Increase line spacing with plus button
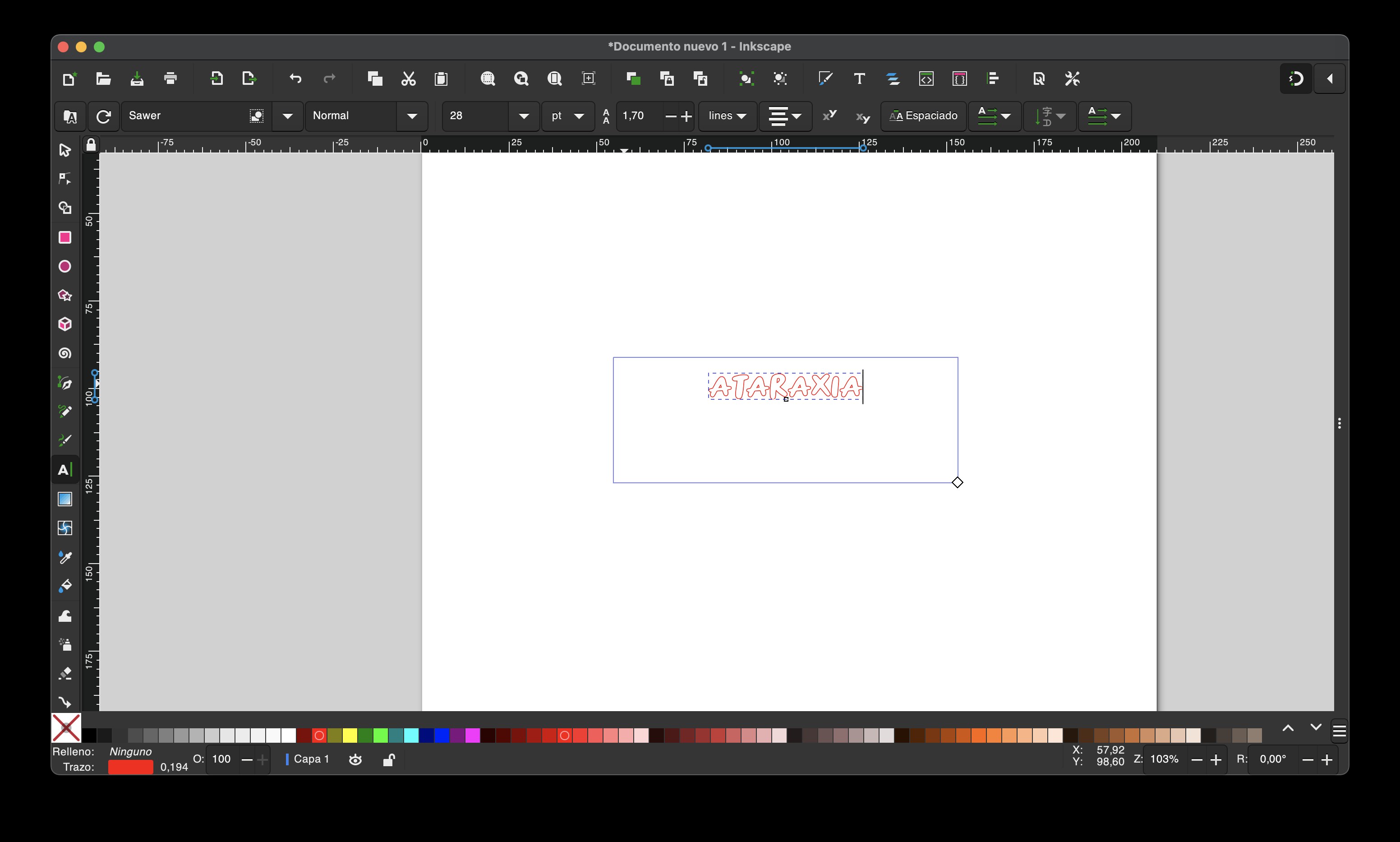The image size is (1400, 842). coord(686,116)
